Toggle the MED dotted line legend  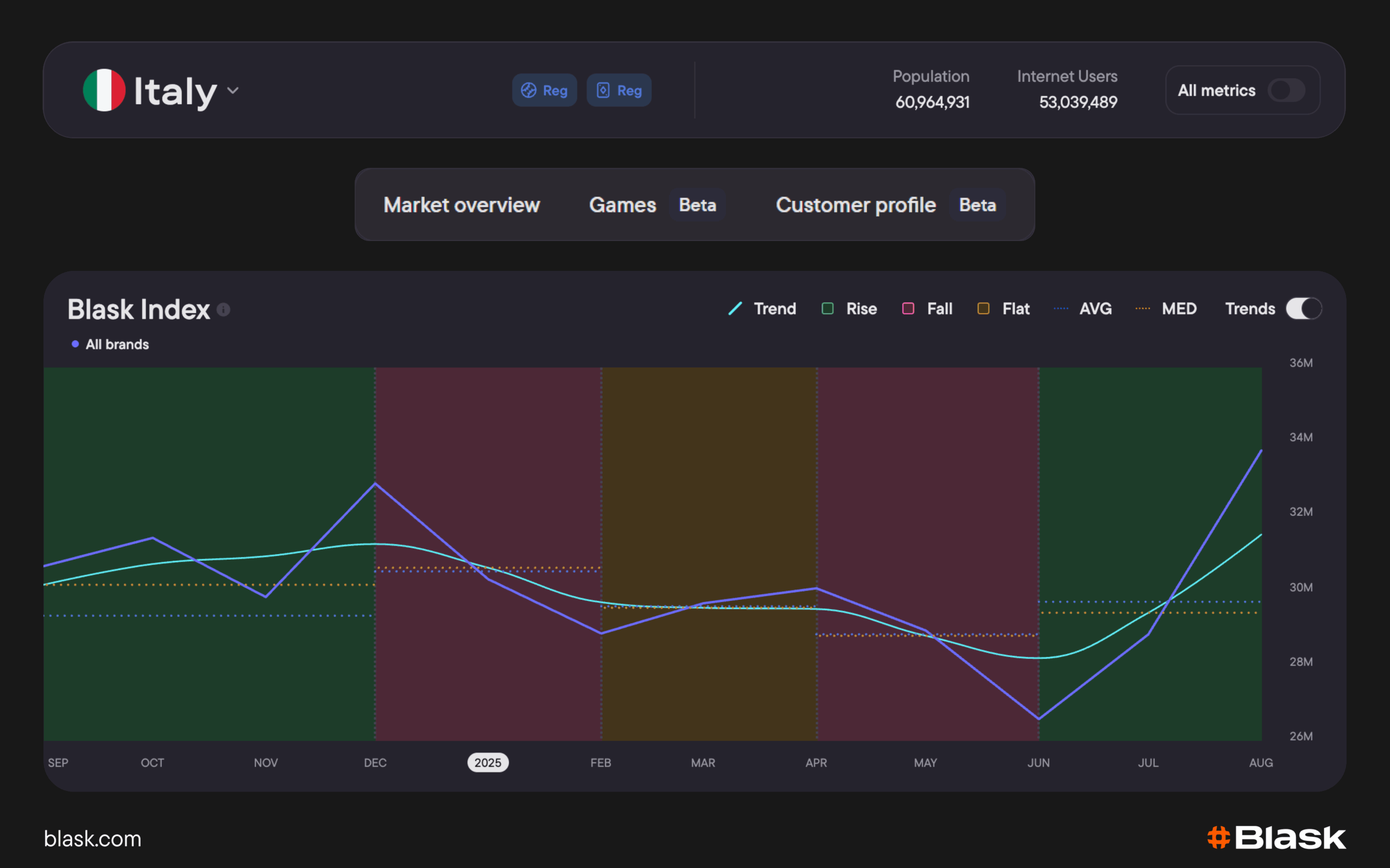[1142, 309]
